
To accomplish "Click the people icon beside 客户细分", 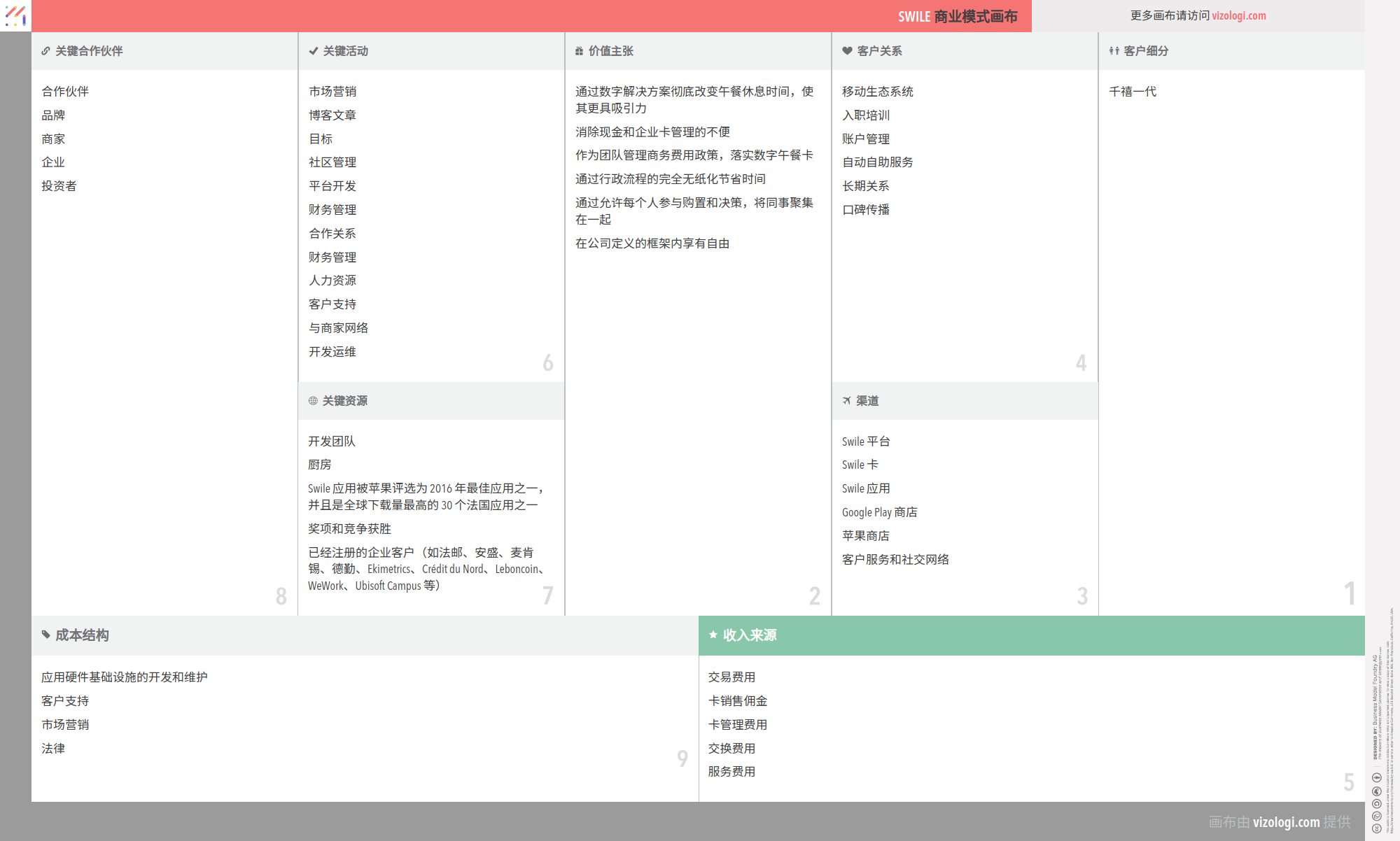I will click(x=1114, y=51).
